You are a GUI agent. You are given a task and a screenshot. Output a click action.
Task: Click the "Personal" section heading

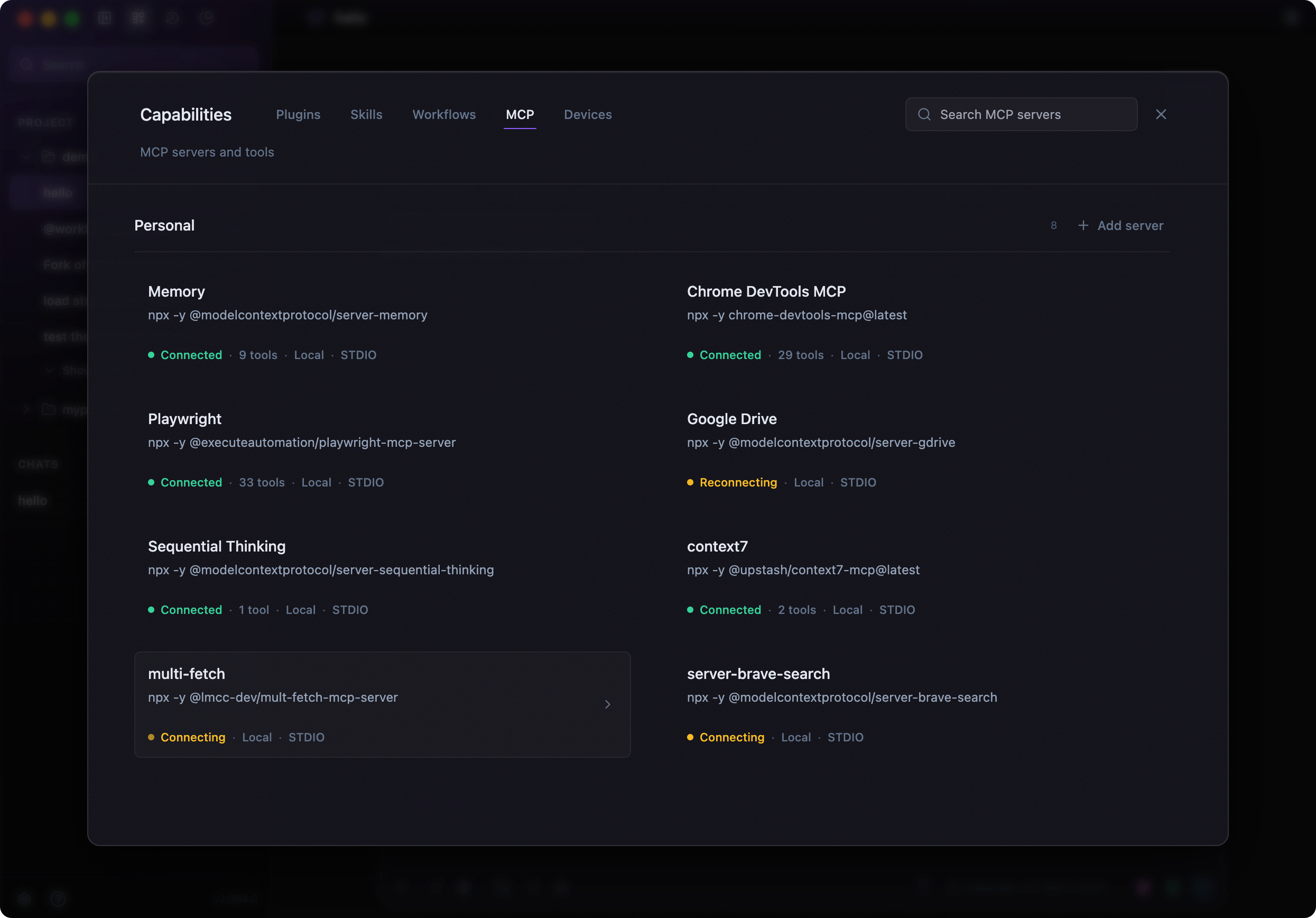click(164, 225)
